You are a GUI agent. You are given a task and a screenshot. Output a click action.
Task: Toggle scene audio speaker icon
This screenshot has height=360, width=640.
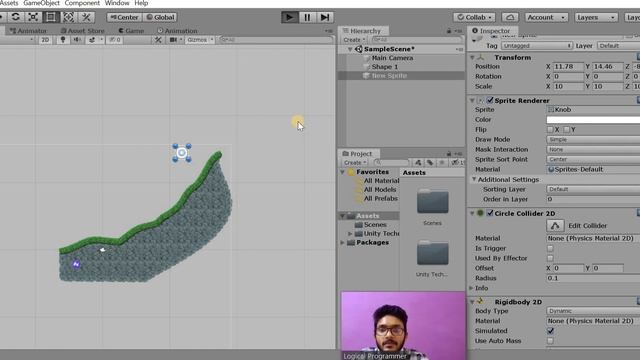(x=77, y=40)
